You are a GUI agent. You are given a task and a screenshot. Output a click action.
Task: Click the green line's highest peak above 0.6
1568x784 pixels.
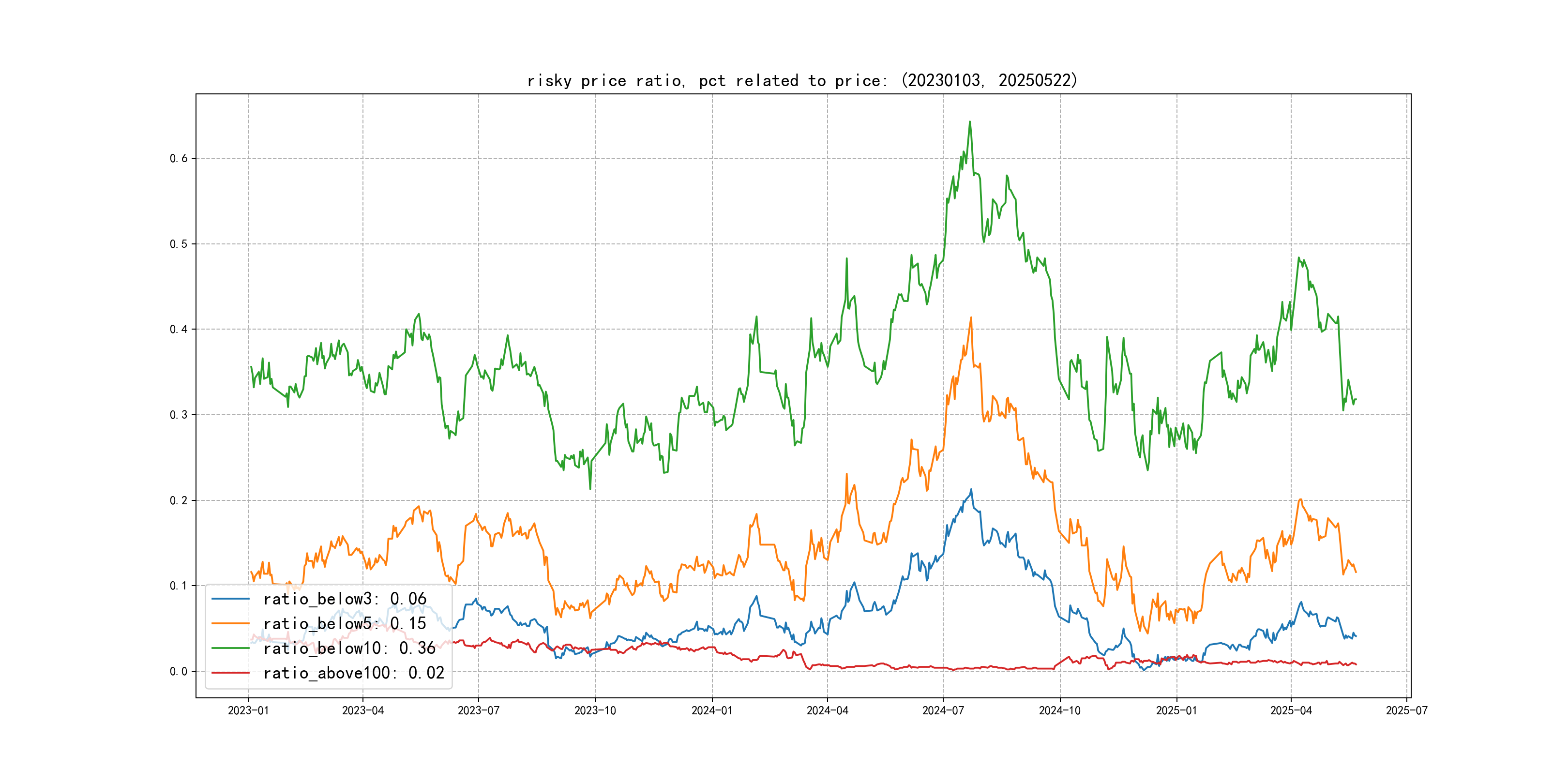(970, 122)
